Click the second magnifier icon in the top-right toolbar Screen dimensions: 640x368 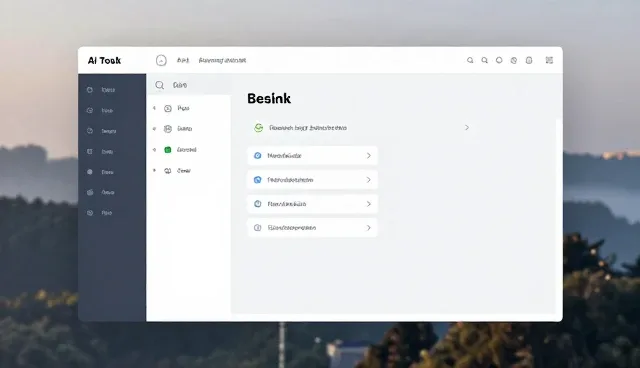coord(484,60)
